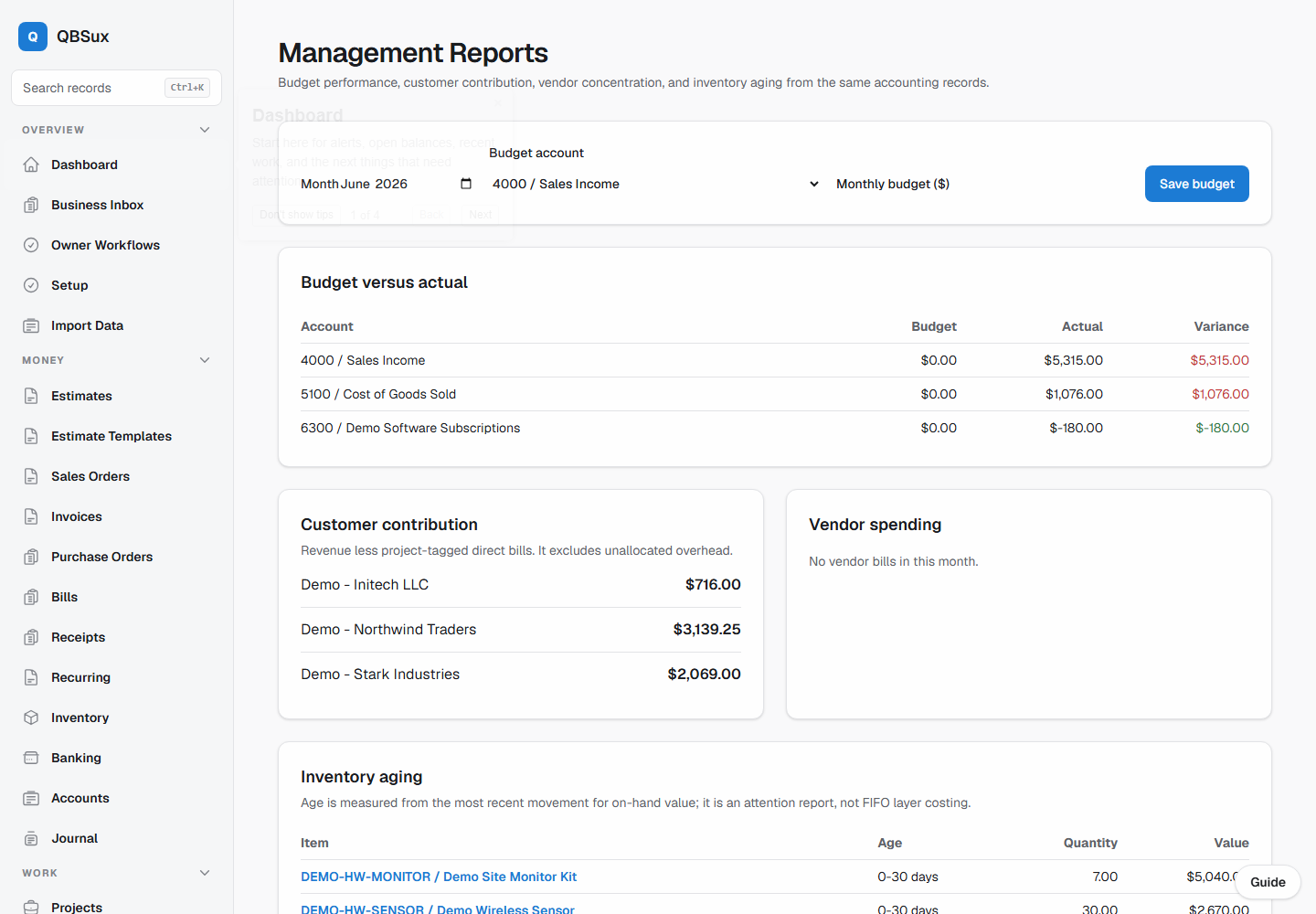Click the Sales Orders document icon

coord(31,476)
